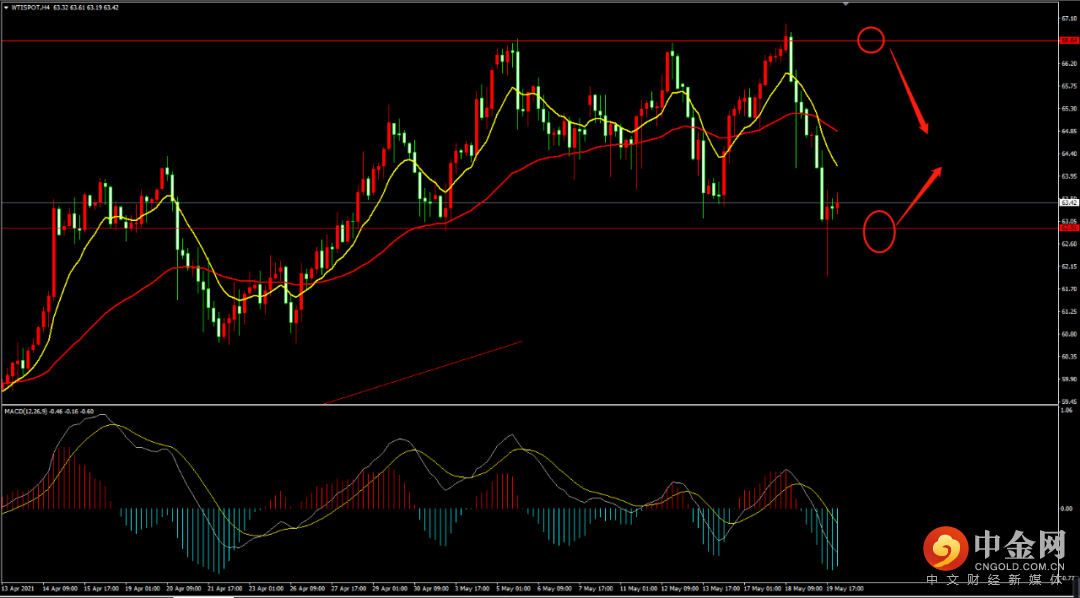Click the 62.15 price axis label

[1069, 266]
